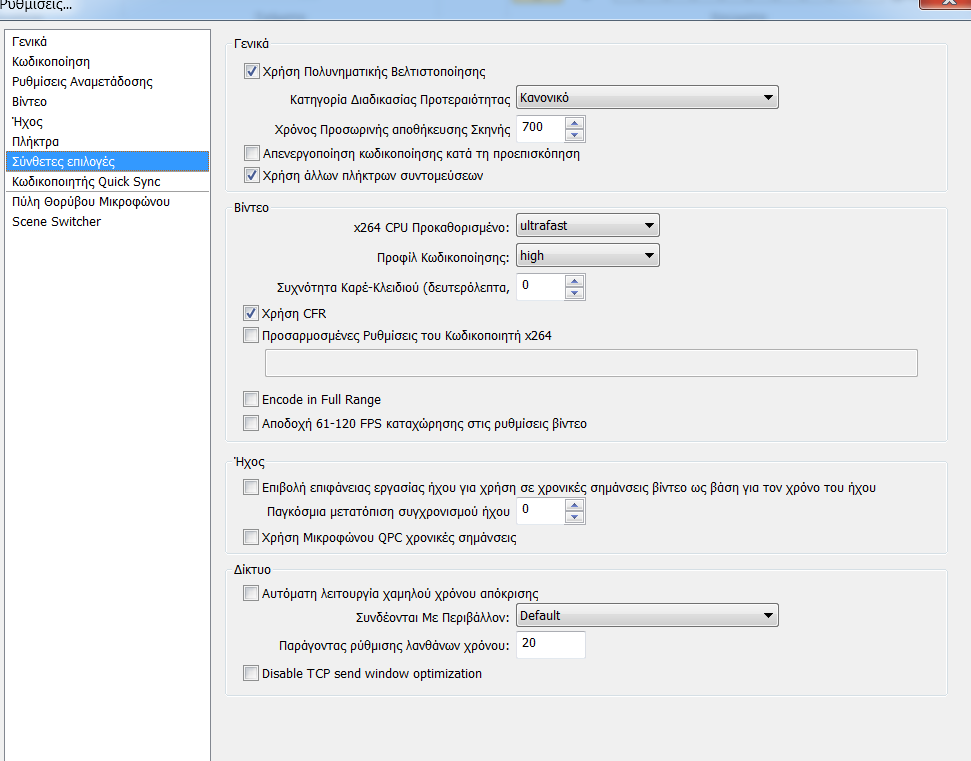The height and width of the screenshot is (761, 971).
Task: Toggle Χρήση Πολυνηματικής Βελτιστοποίησης checkbox
Action: 251,71
